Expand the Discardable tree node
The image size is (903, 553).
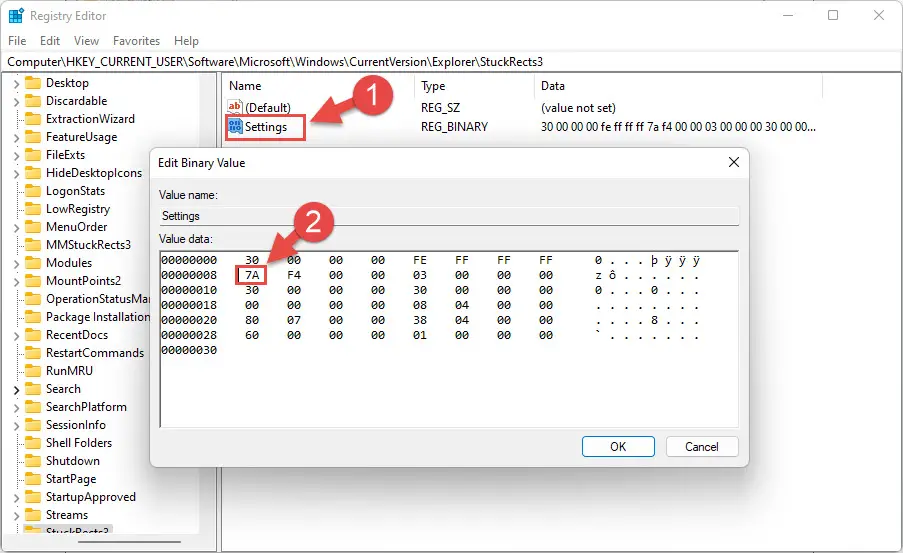[x=16, y=102]
